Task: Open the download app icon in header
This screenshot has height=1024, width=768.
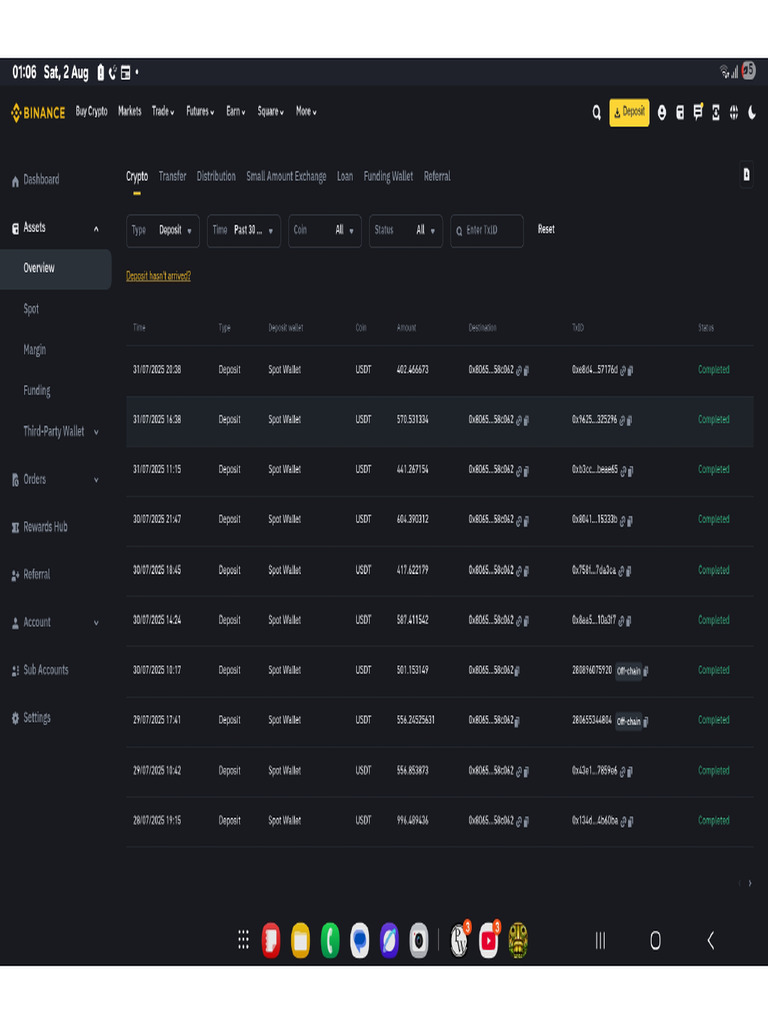Action: pos(716,113)
